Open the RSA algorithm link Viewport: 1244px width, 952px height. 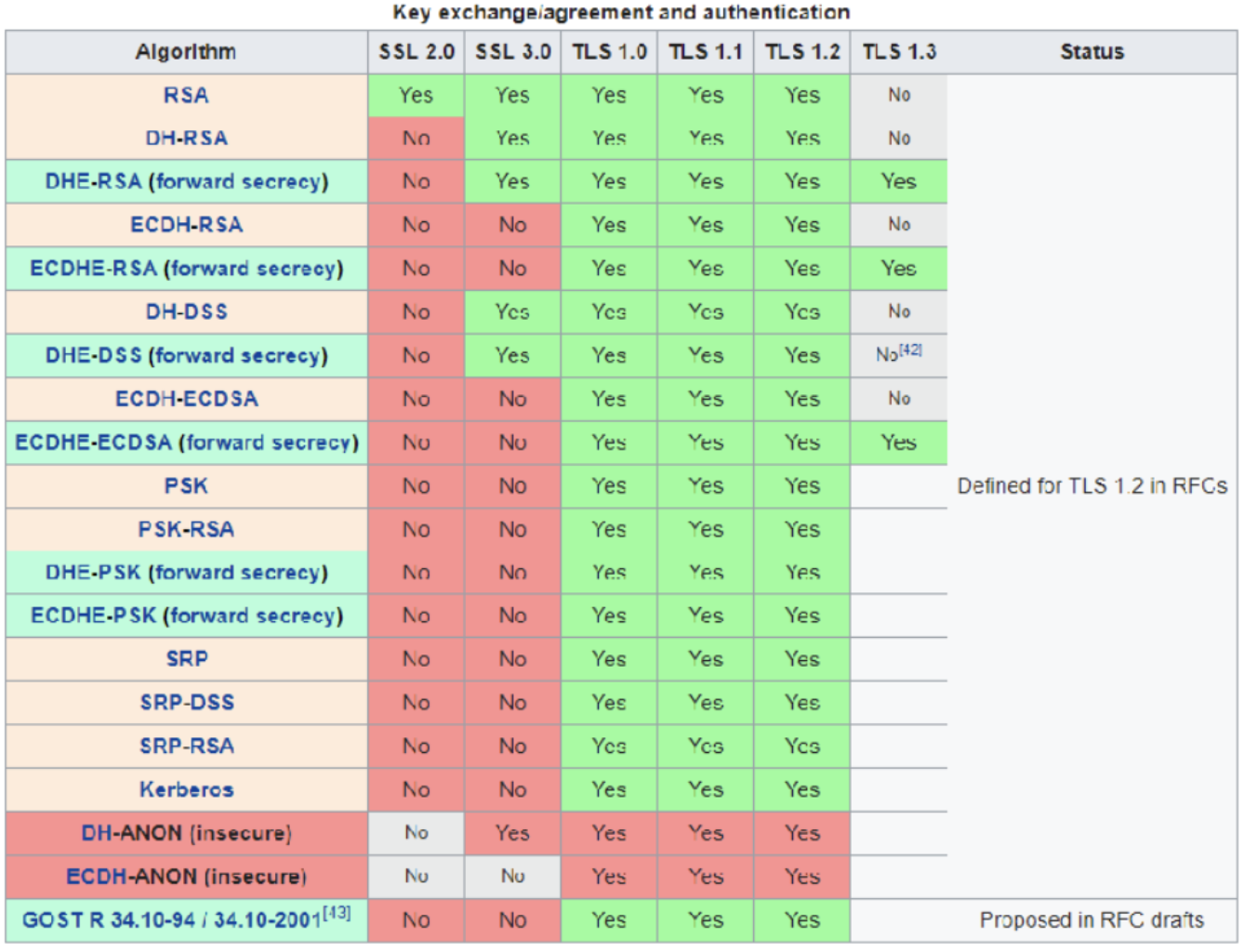coord(186,95)
